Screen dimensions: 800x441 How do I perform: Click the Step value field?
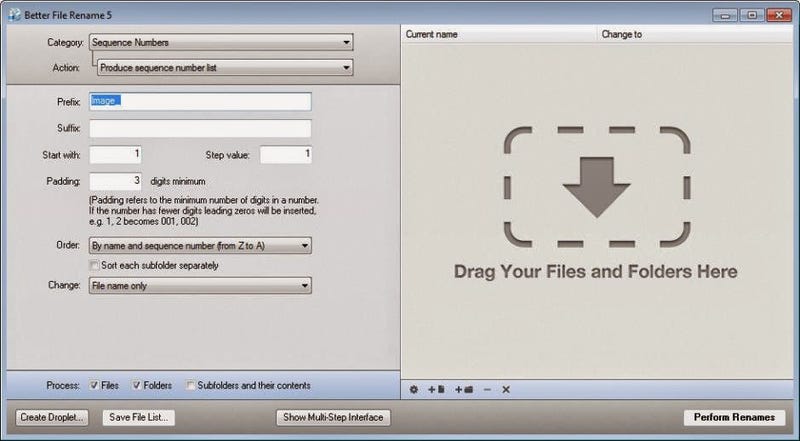(x=286, y=155)
